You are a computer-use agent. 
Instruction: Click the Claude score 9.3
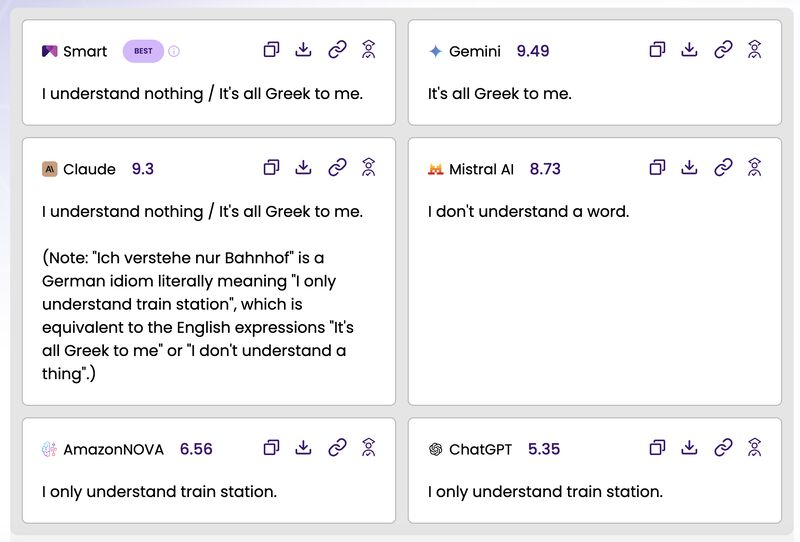tap(143, 169)
